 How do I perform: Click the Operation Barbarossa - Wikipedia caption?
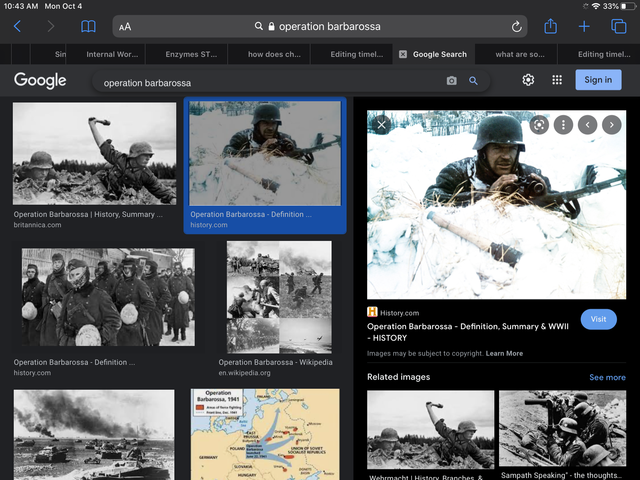(x=276, y=362)
